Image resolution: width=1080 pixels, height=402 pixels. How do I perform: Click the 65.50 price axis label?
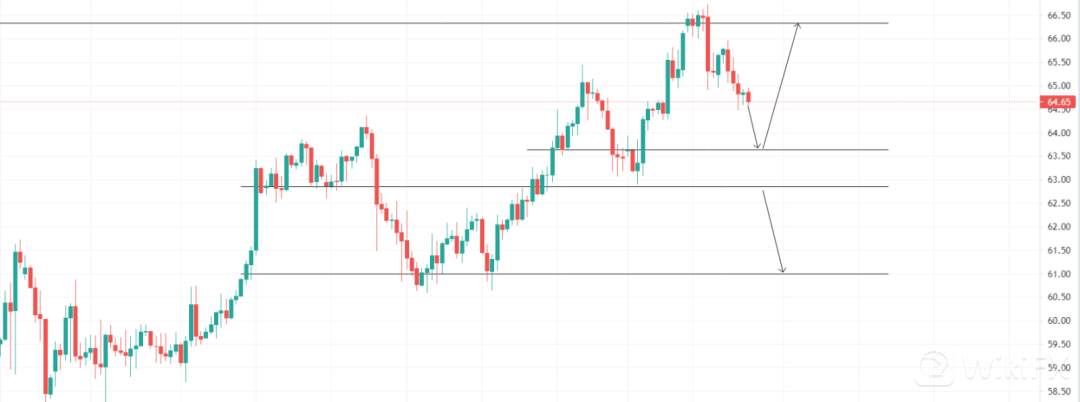pyautogui.click(x=1060, y=62)
